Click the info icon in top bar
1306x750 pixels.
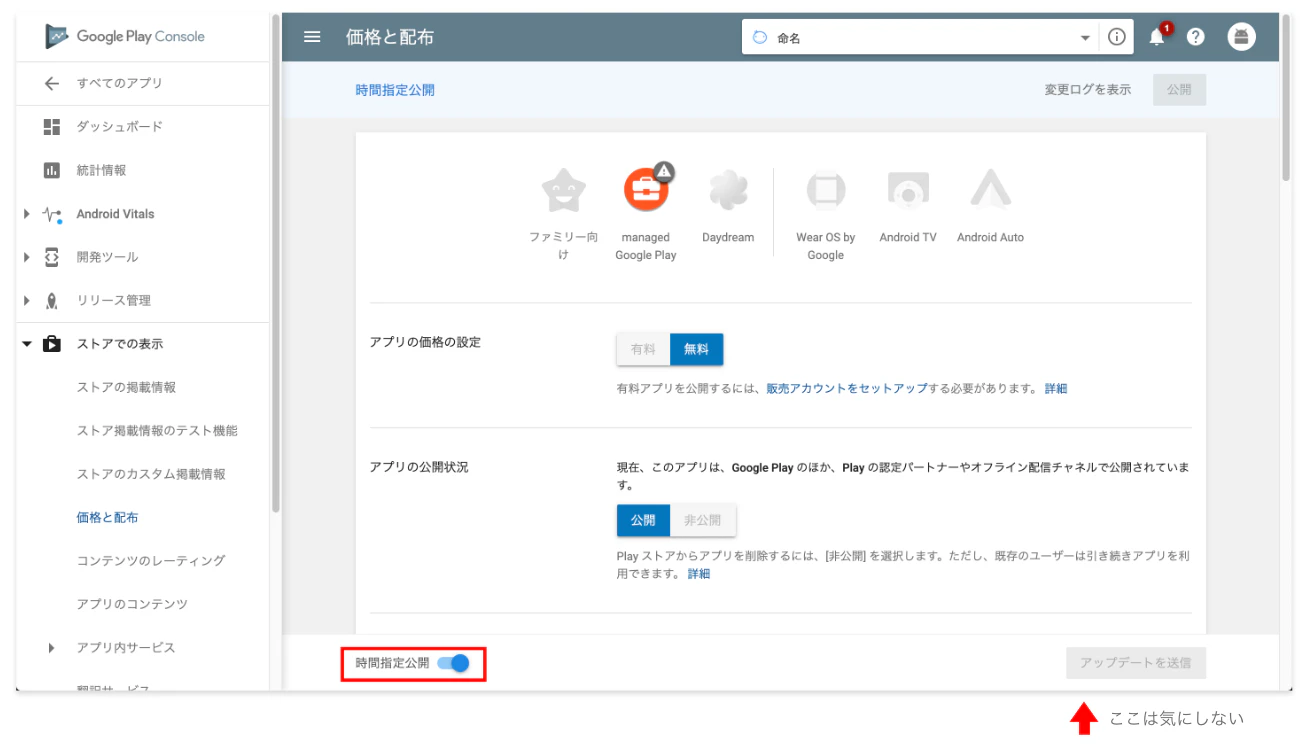pos(1117,37)
